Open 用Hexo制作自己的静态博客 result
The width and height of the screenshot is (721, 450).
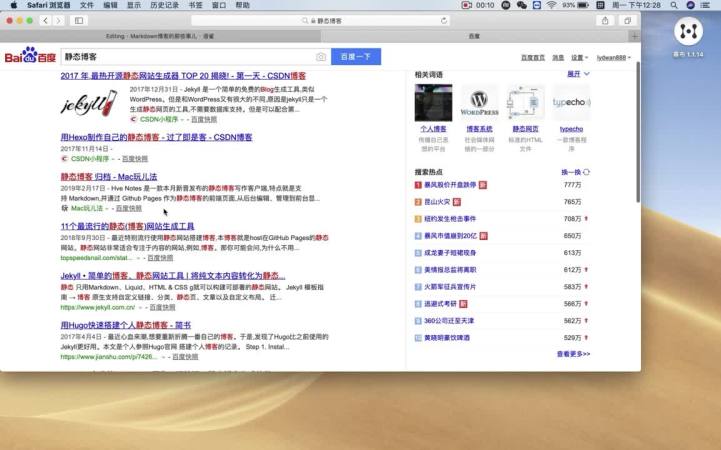click(156, 137)
